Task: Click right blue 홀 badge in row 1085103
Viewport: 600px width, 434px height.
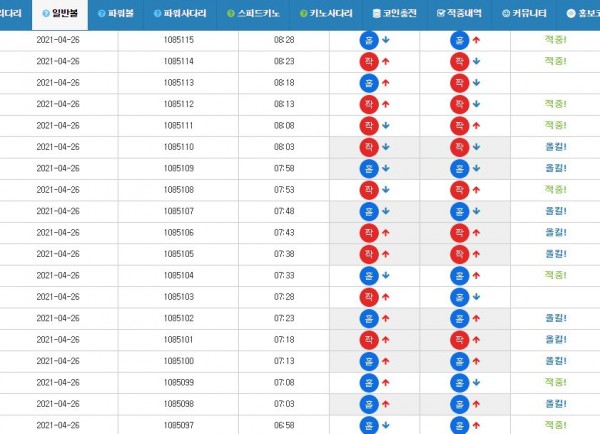Action: [460, 297]
